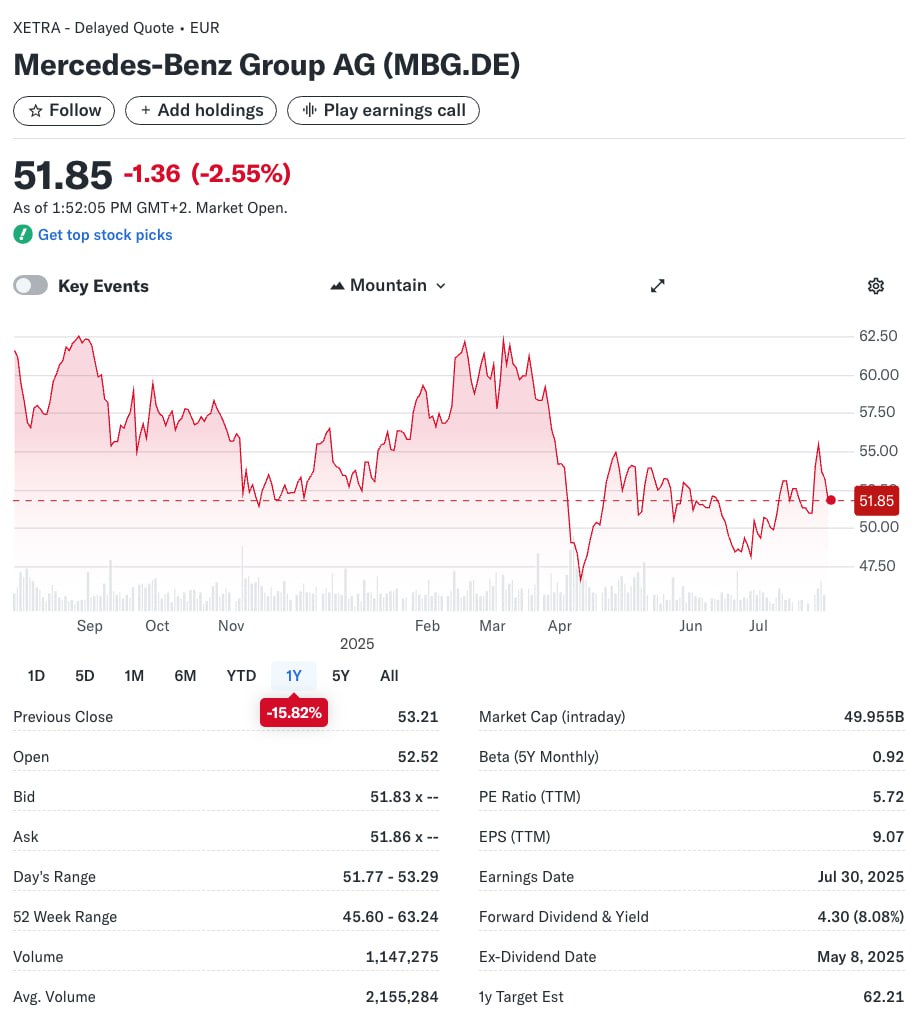Image resolution: width=923 pixels, height=1027 pixels.
Task: Click the 51.85 current price marker on chart
Action: (876, 501)
